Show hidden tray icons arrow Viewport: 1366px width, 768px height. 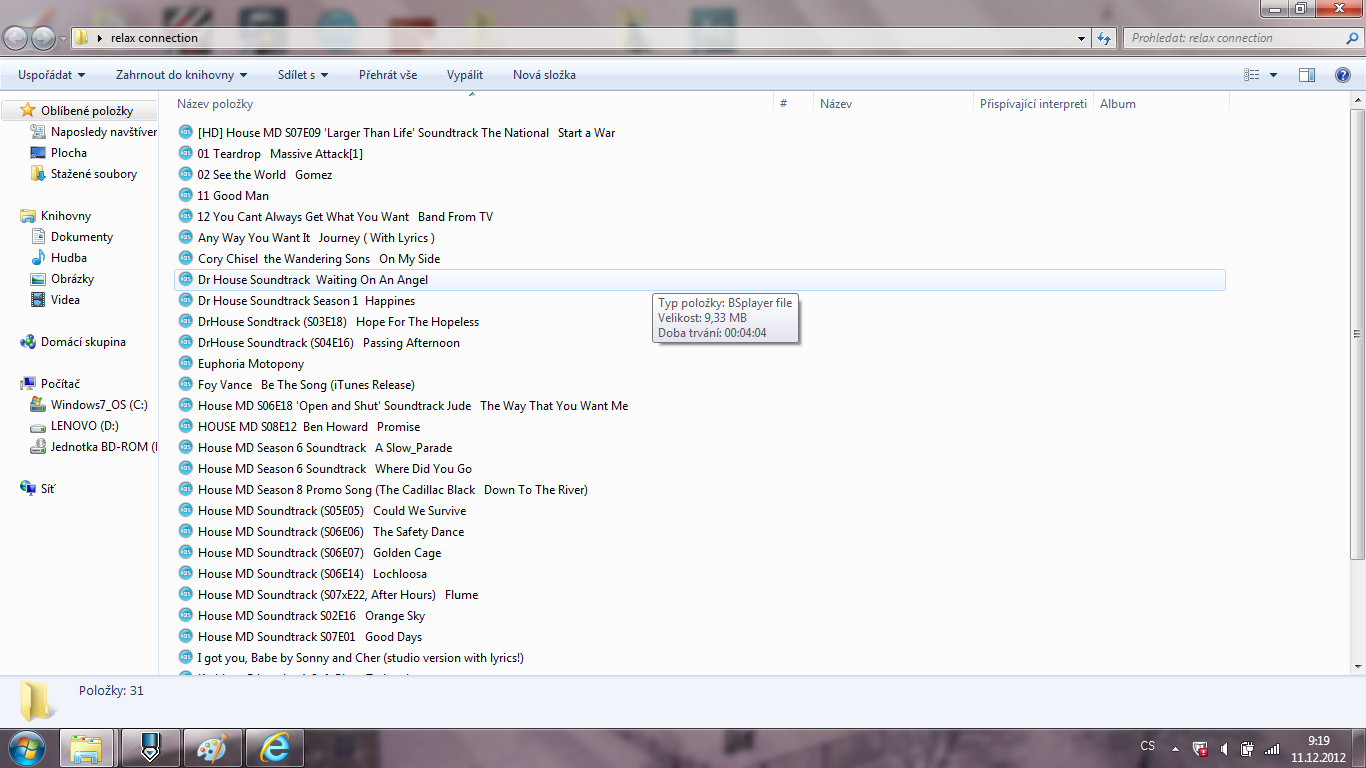click(x=1176, y=748)
